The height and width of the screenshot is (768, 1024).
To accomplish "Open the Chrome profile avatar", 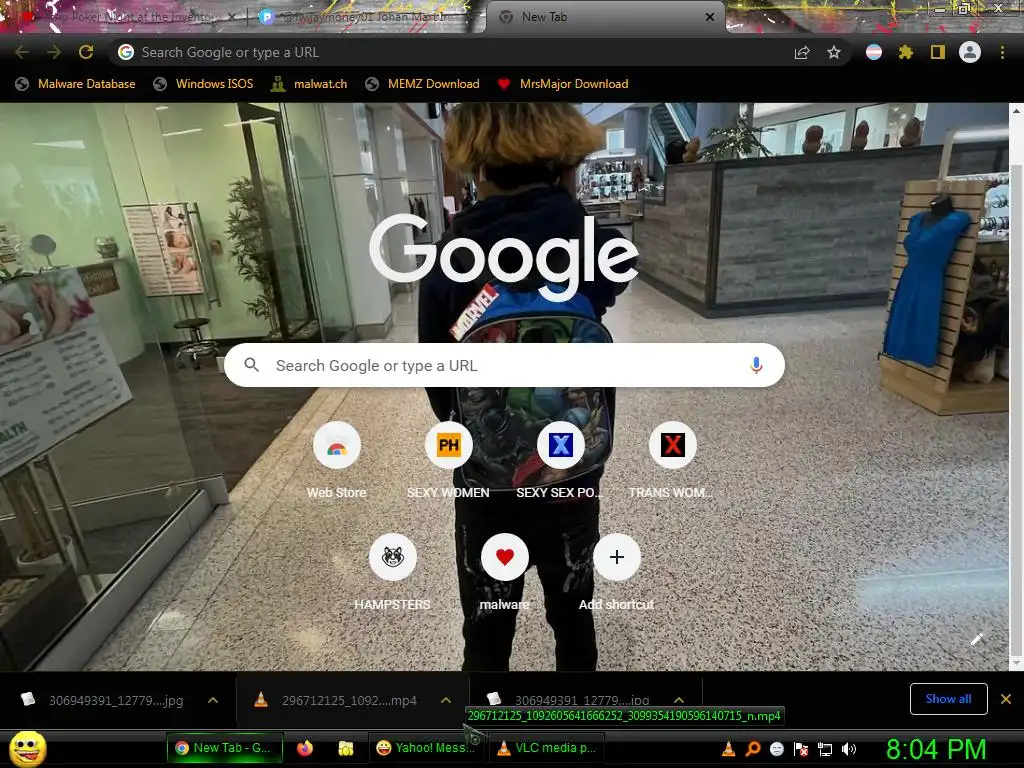I will click(970, 52).
